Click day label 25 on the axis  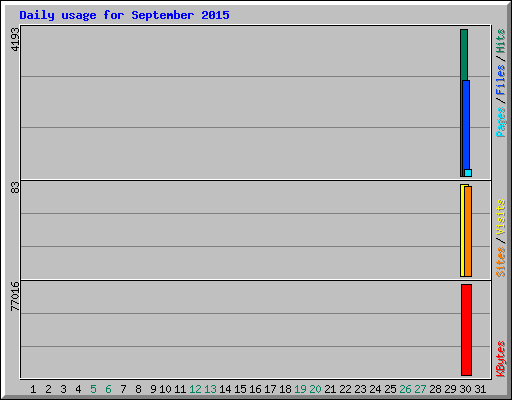click(x=390, y=389)
